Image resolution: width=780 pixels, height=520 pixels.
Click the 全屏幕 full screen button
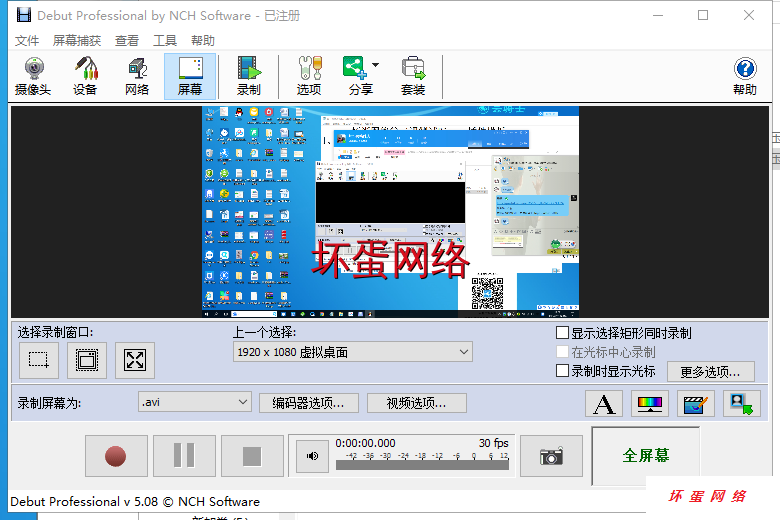click(646, 455)
